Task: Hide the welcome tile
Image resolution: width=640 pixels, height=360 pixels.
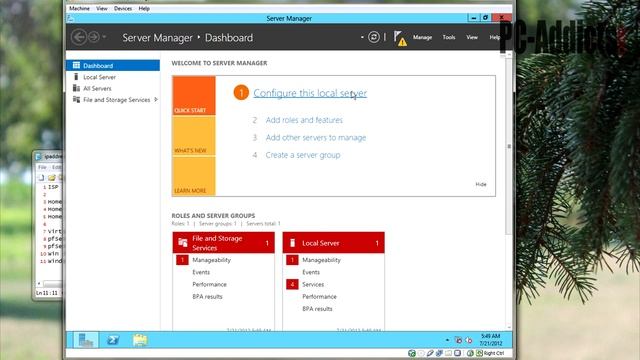Action: pyautogui.click(x=481, y=184)
